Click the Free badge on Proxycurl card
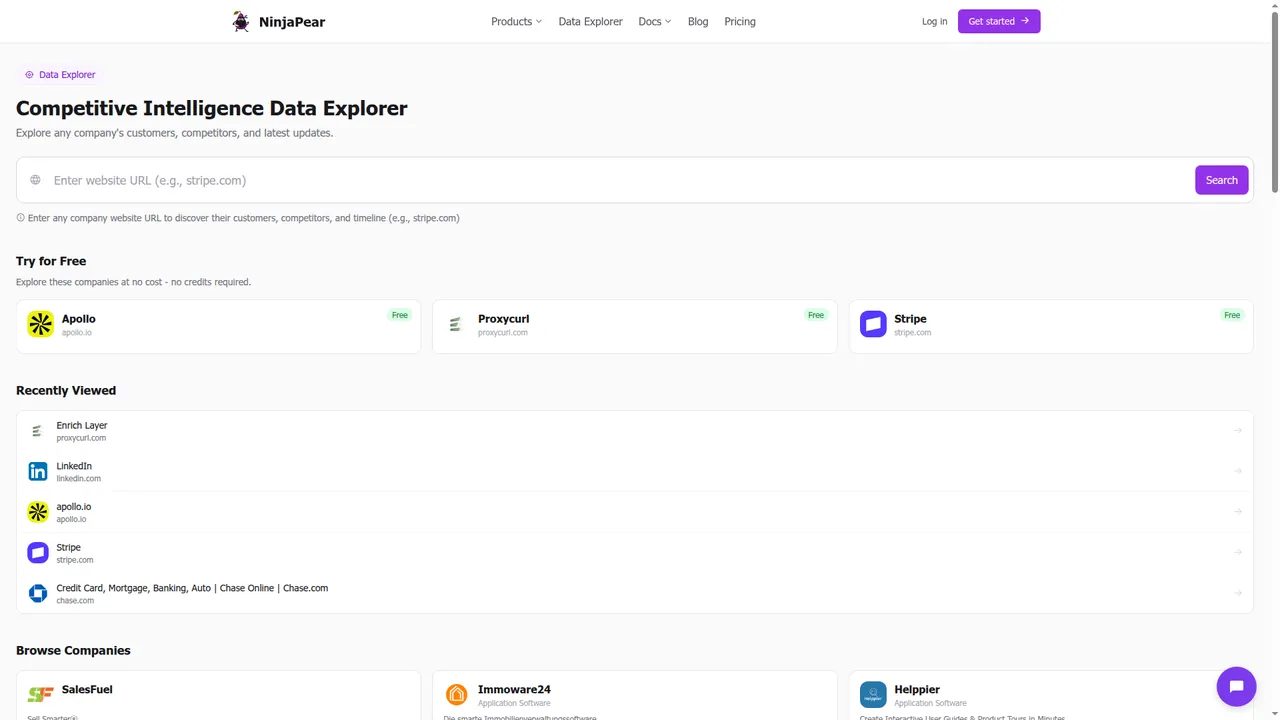This screenshot has height=720, width=1280. click(816, 315)
